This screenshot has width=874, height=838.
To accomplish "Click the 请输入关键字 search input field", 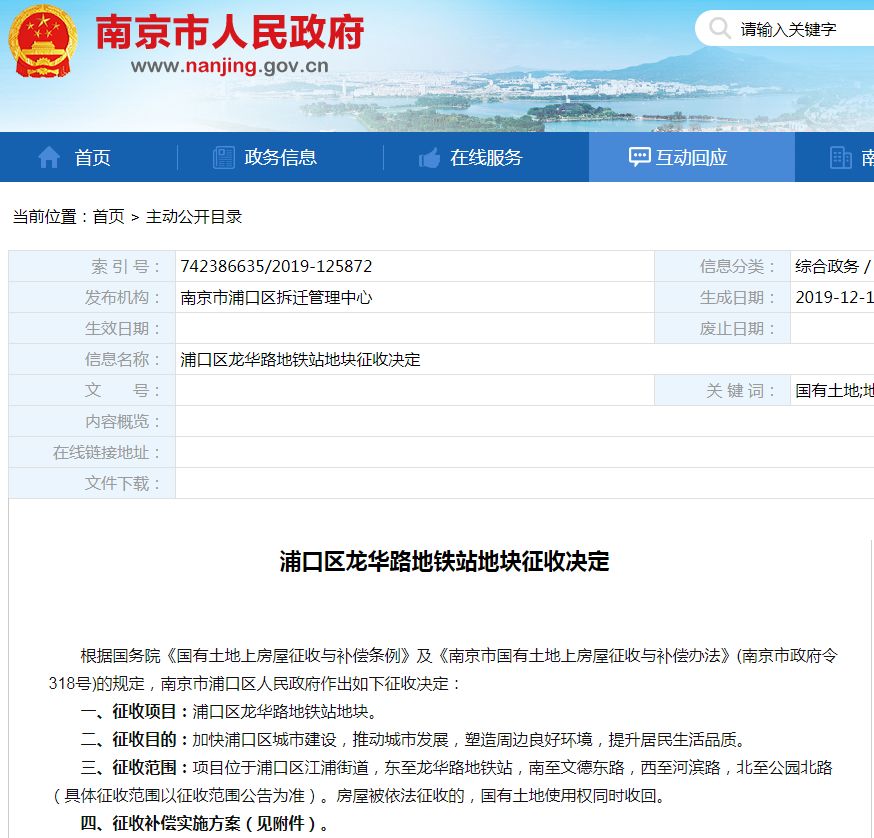I will tap(790, 29).
